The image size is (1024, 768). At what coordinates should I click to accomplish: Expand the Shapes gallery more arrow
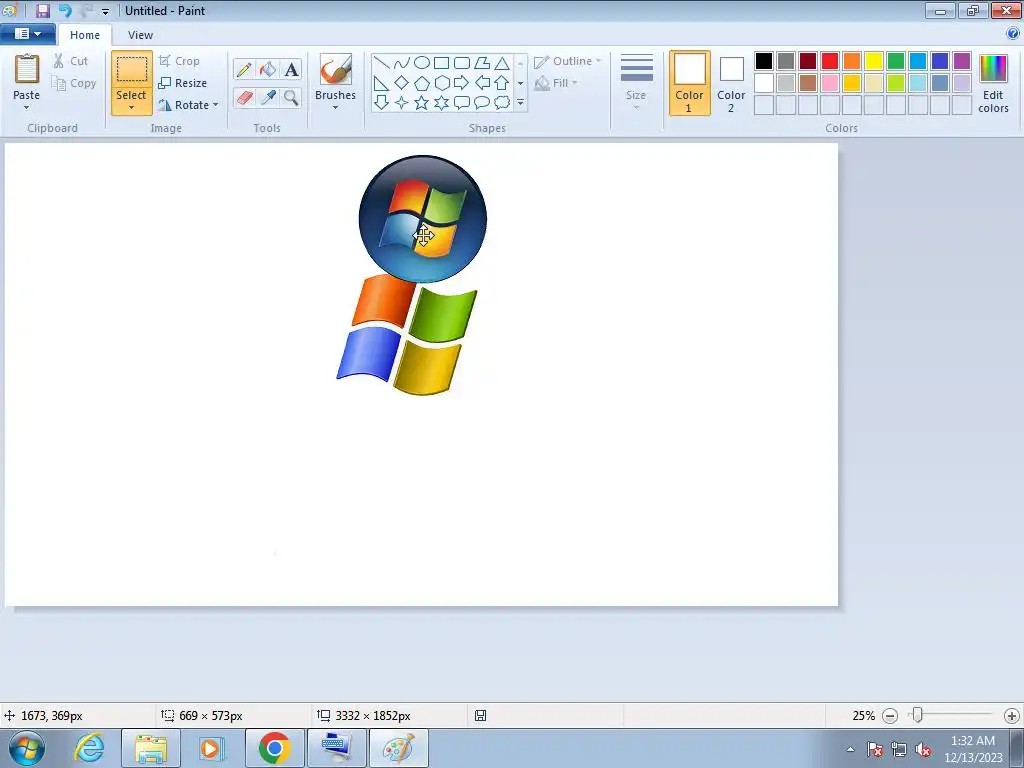point(520,103)
